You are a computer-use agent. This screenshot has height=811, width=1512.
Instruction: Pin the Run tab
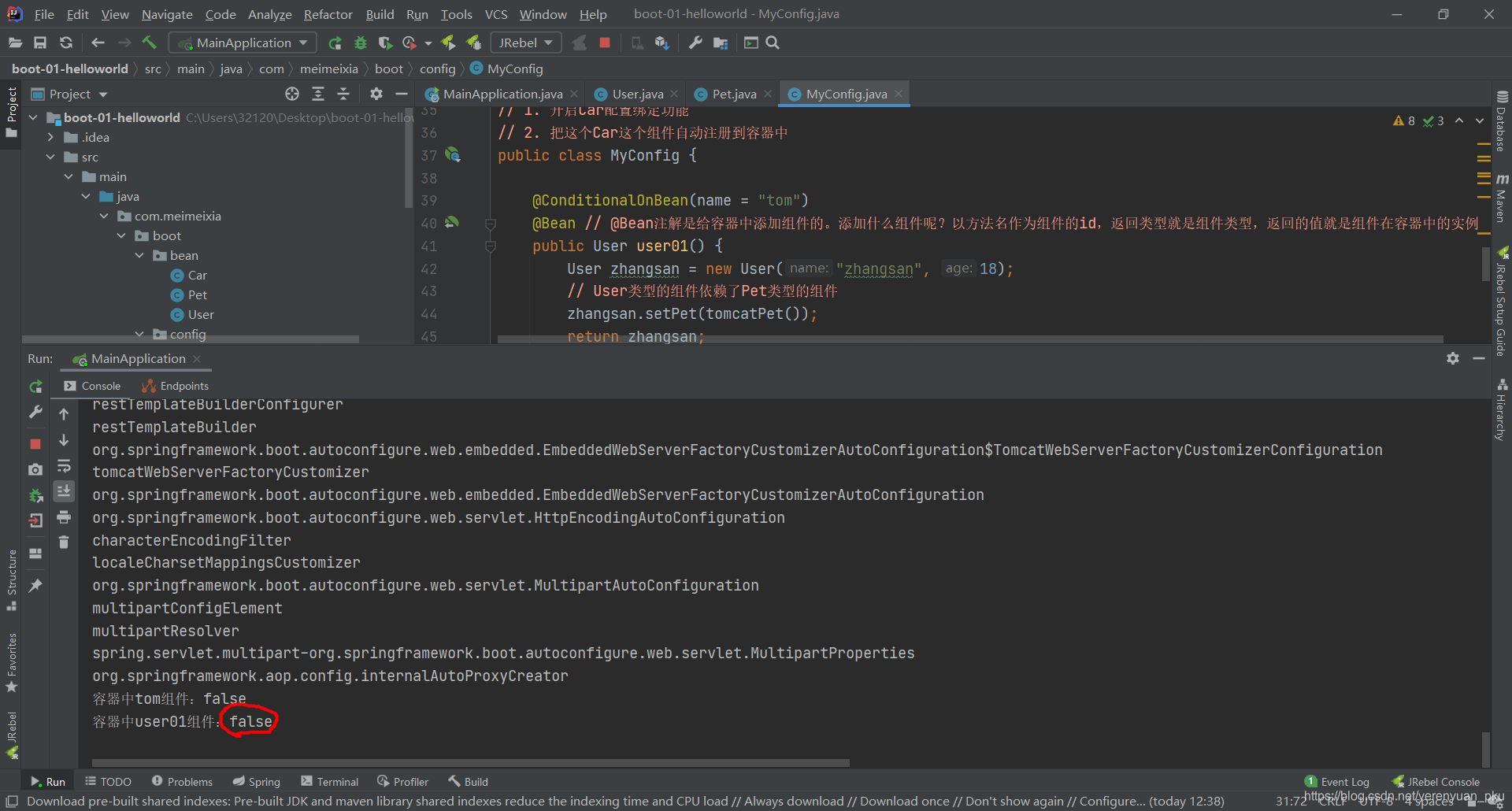click(35, 585)
